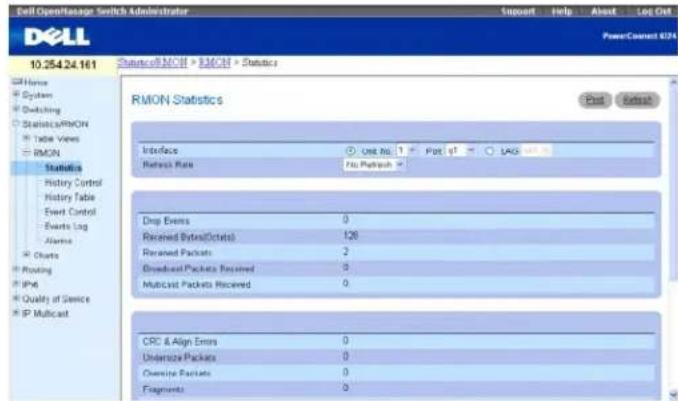
Task: Open History Table in the tree
Action: (x=70, y=197)
